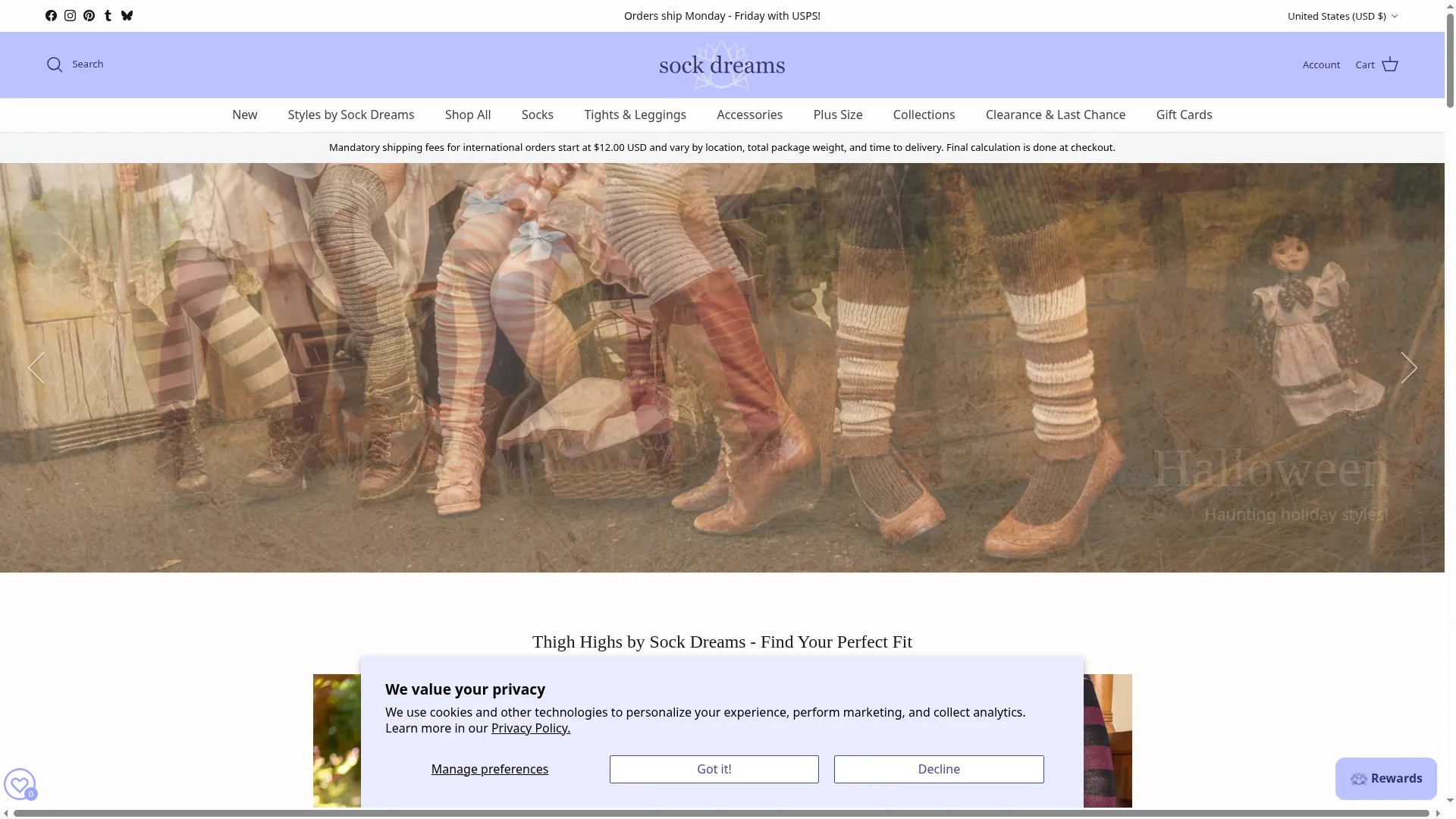Open the cart basket icon
Image resolution: width=1456 pixels, height=819 pixels.
point(1390,64)
